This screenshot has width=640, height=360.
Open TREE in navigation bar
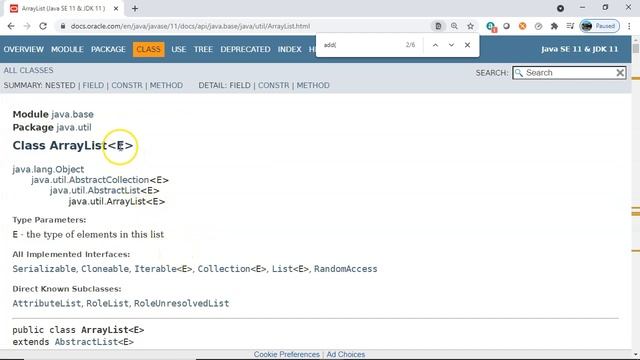tap(203, 49)
